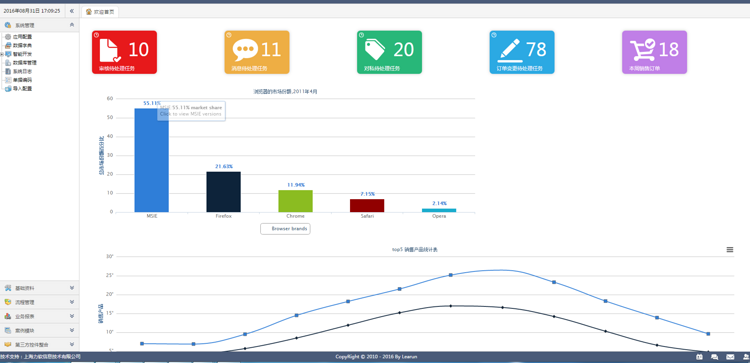This screenshot has width=750, height=363.
Task: Click the 技术支持 company text in the footer
Action: pos(40,357)
